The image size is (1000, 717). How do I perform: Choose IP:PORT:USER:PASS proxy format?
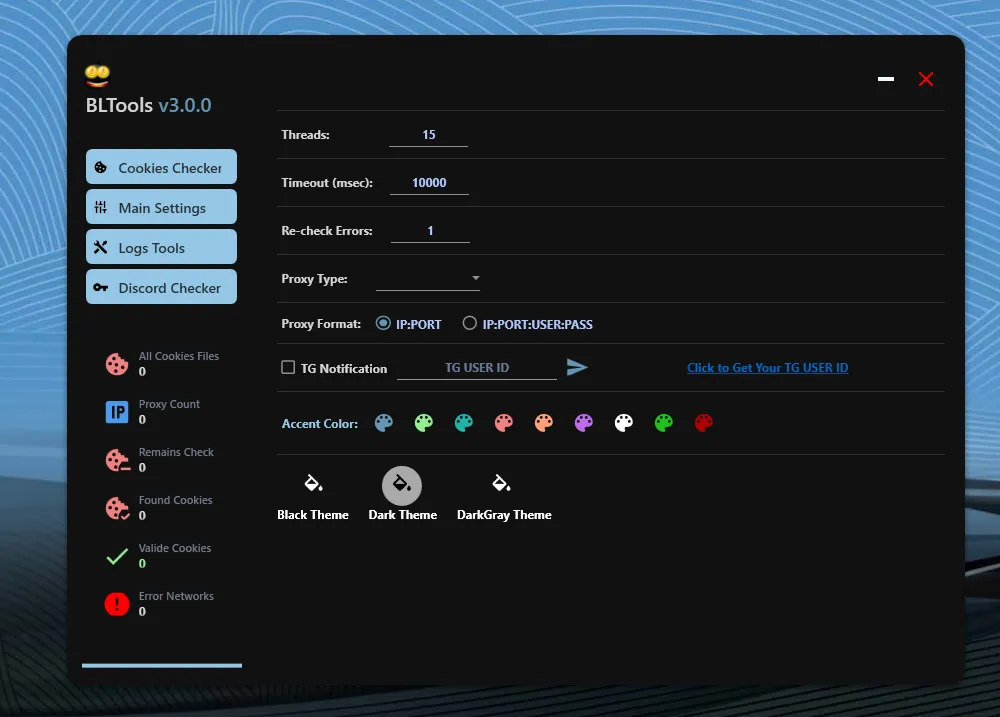468,323
